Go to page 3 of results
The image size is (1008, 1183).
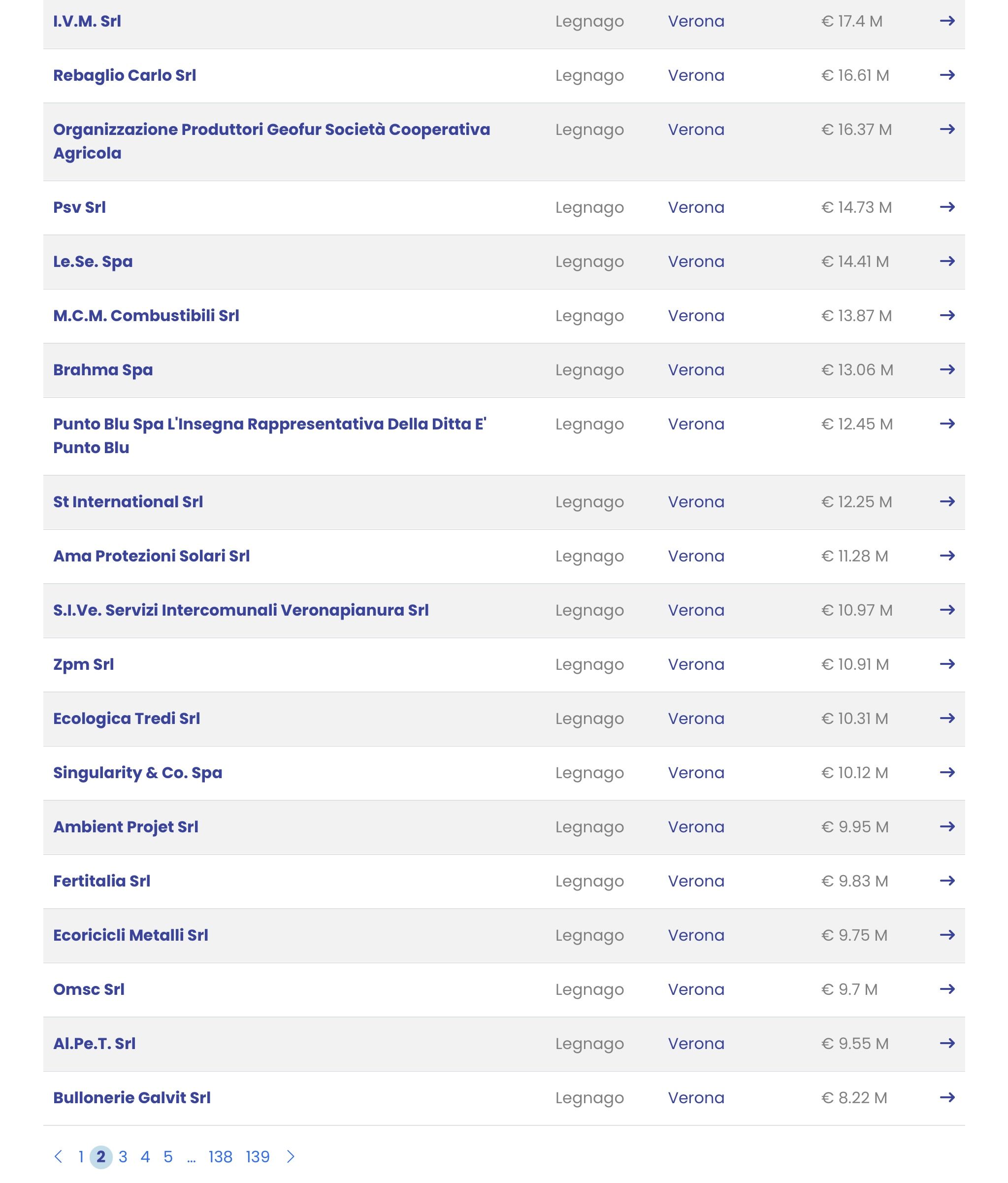pos(123,1157)
